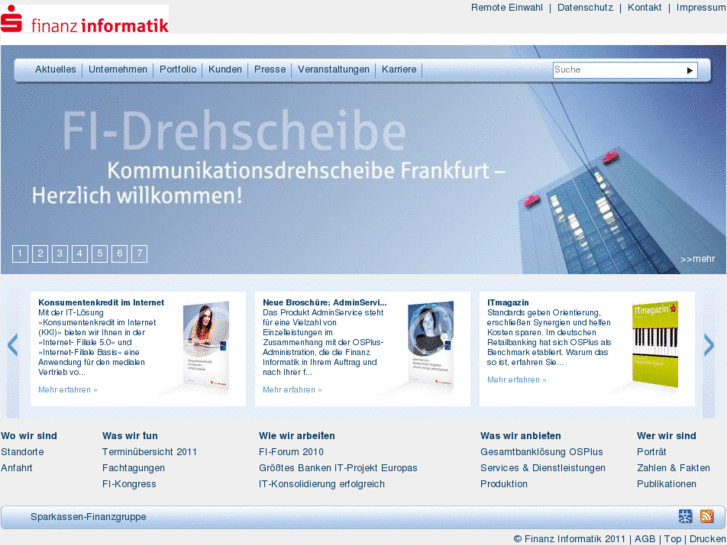Go to previous teaser with left arrow
The image size is (727, 545).
click(x=13, y=345)
